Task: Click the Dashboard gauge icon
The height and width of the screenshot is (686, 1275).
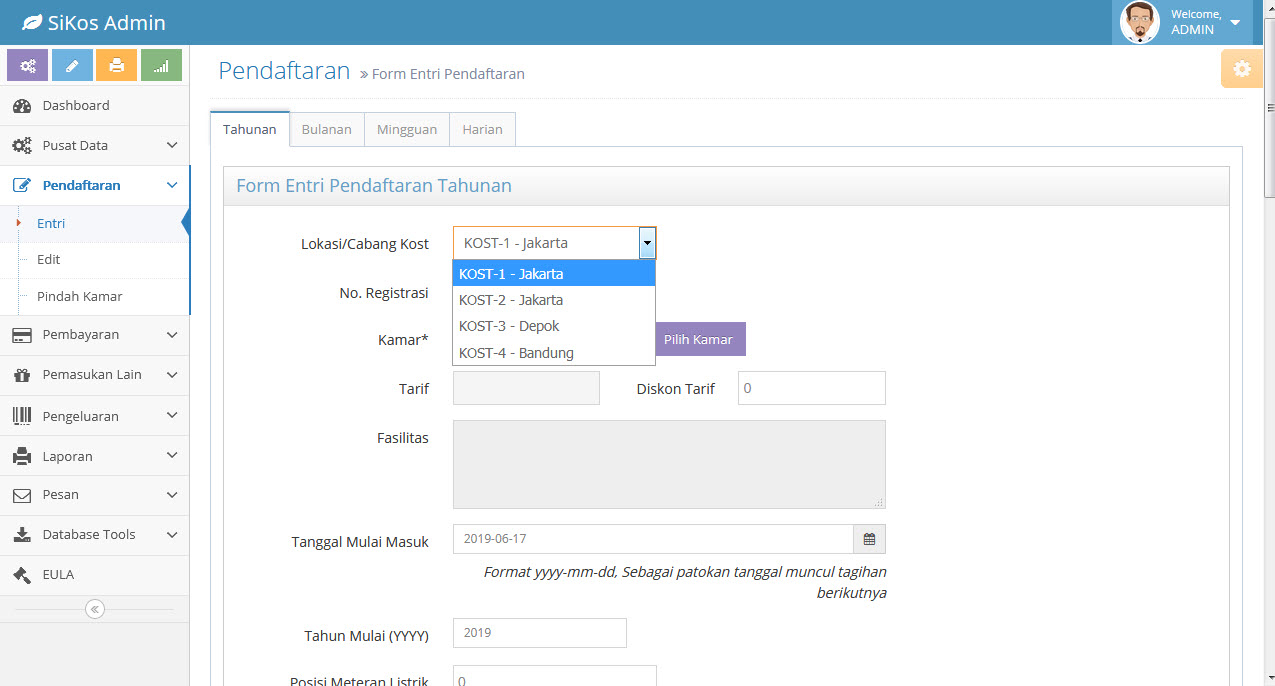Action: pyautogui.click(x=22, y=106)
